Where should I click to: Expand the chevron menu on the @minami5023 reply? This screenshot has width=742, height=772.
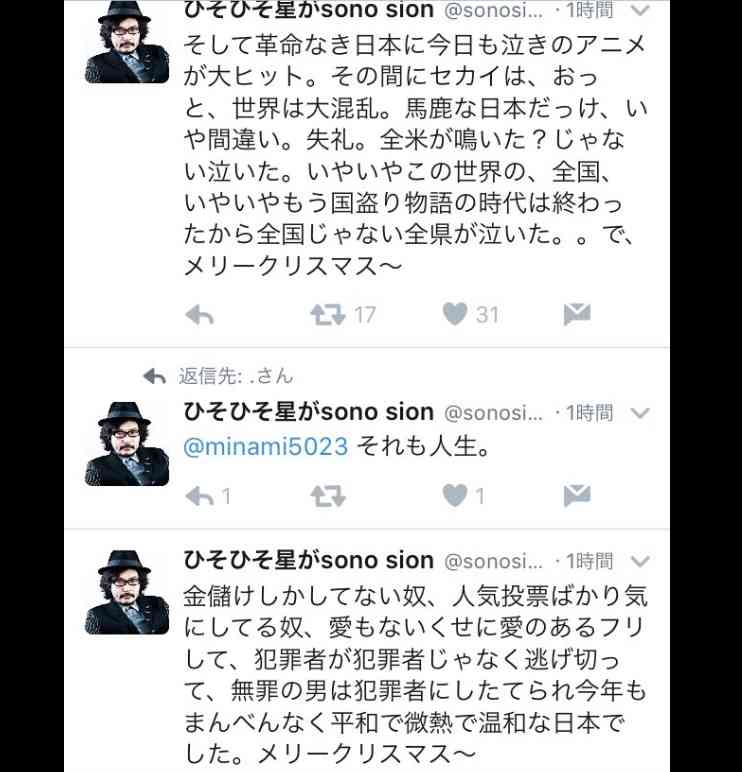pos(640,413)
